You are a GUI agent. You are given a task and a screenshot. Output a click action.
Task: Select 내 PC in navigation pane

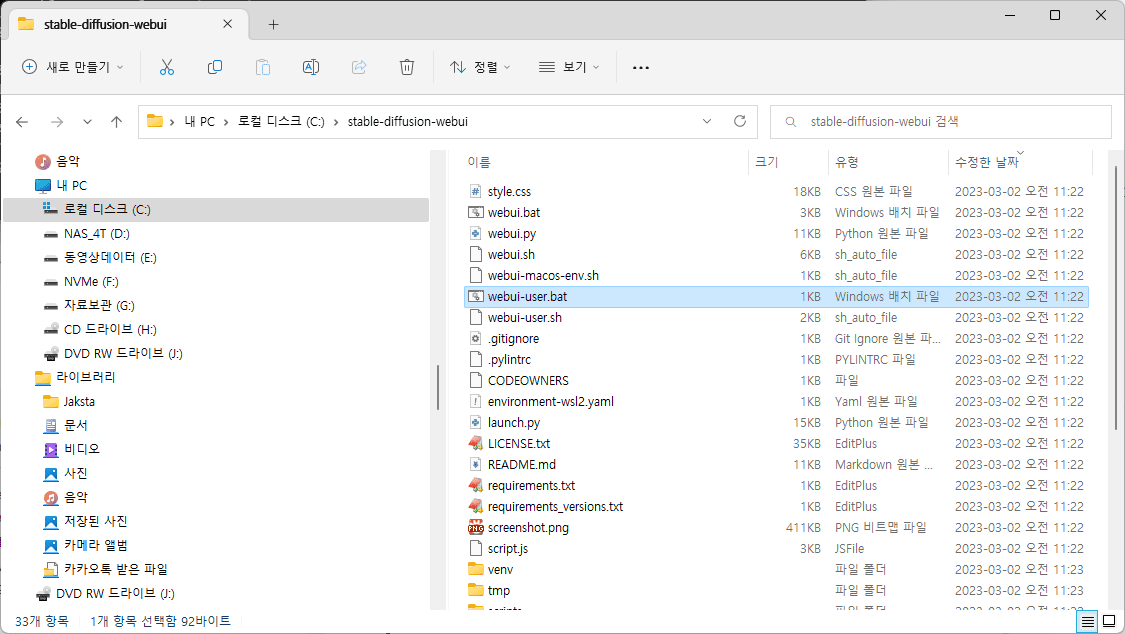coord(71,185)
